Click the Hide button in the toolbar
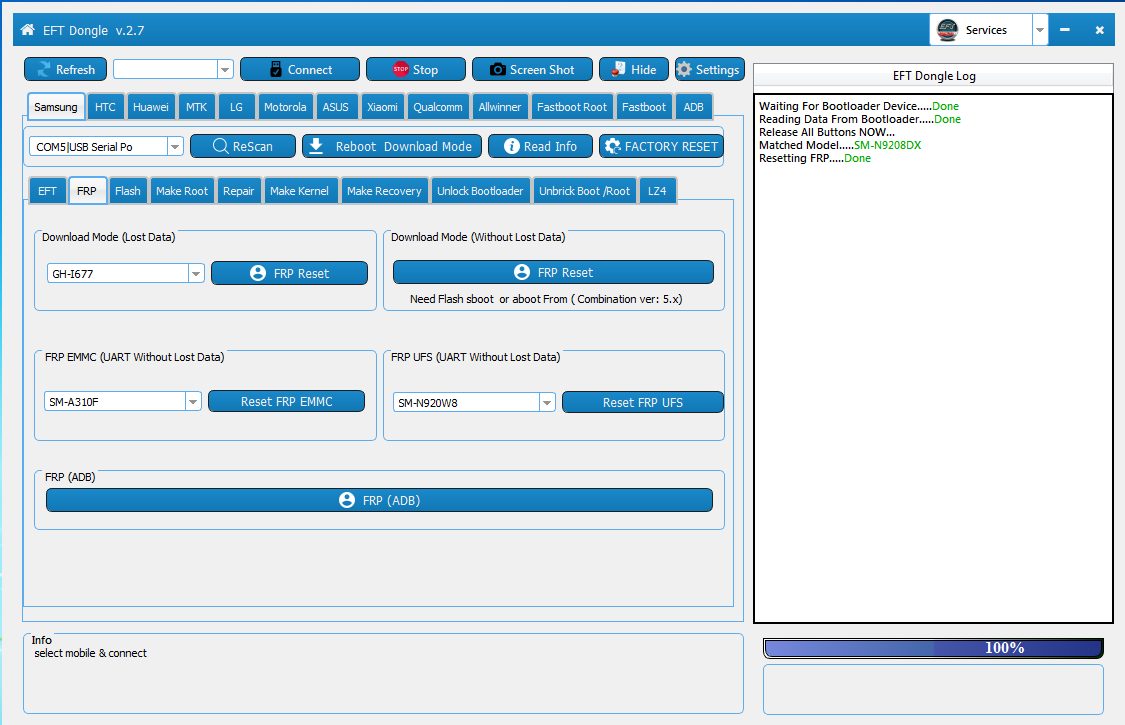Image resolution: width=1125 pixels, height=725 pixels. point(633,69)
